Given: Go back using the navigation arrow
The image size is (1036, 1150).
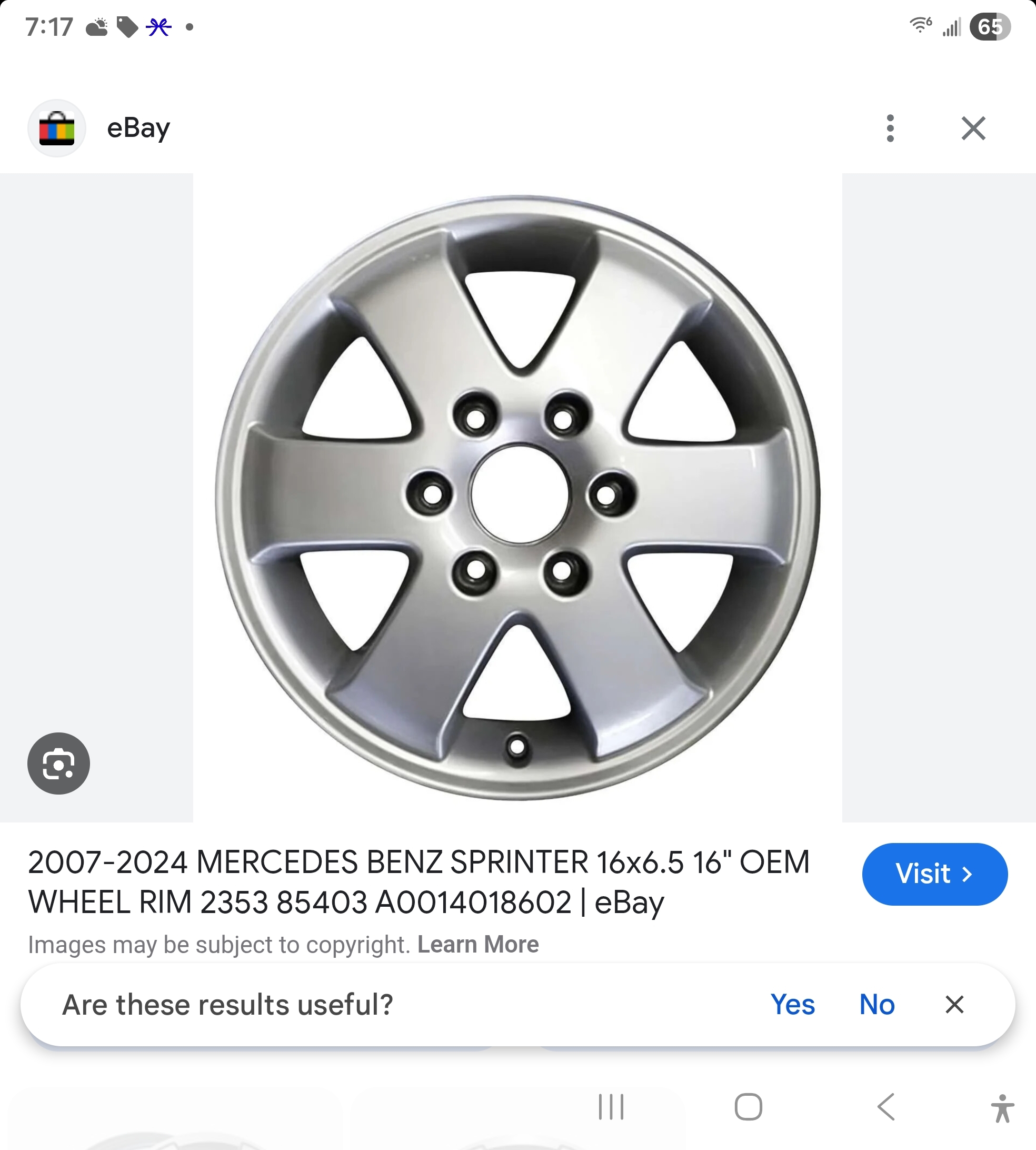Looking at the screenshot, I should click(886, 1107).
